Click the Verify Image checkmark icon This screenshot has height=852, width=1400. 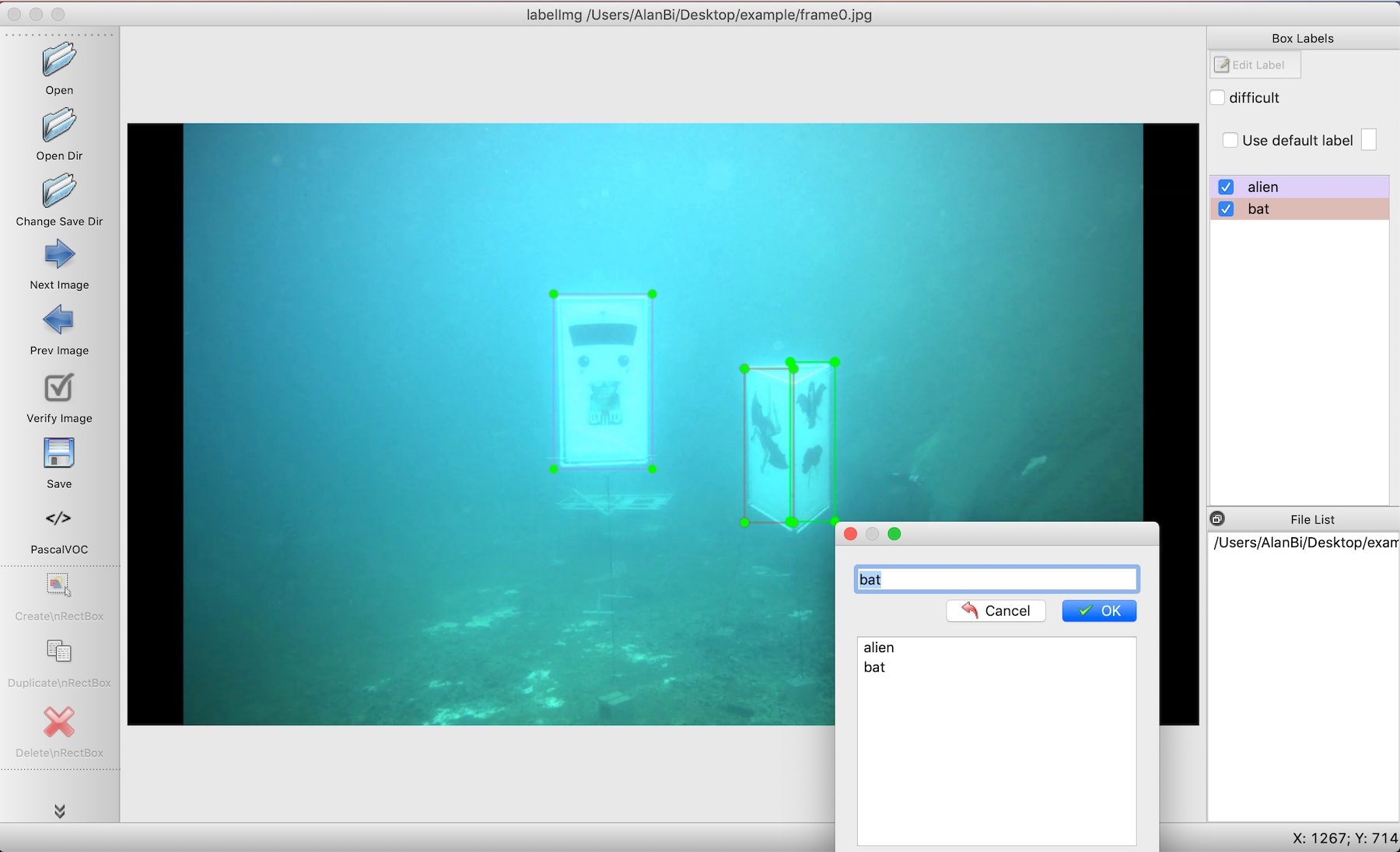[59, 387]
